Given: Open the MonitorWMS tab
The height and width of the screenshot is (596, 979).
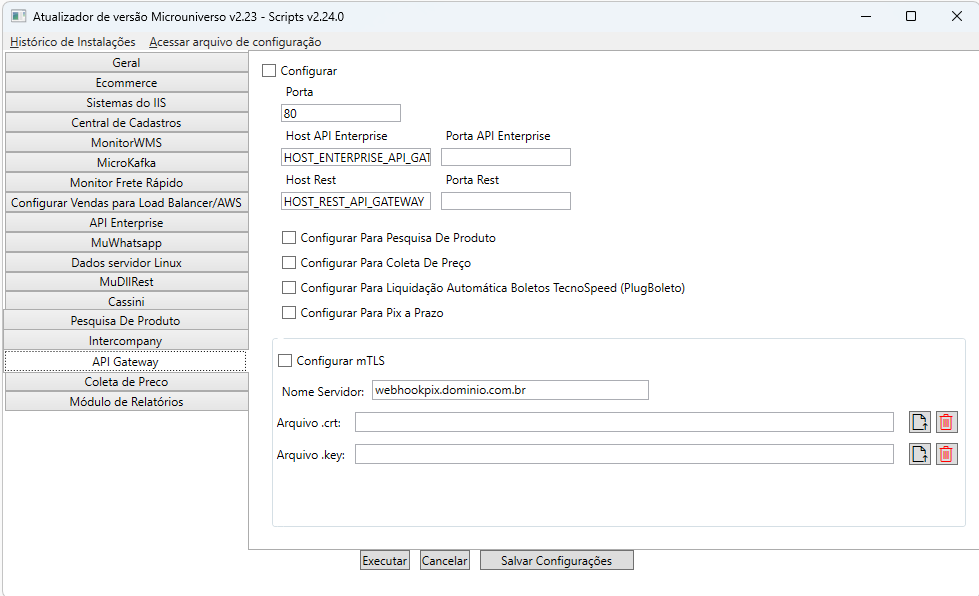Looking at the screenshot, I should pyautogui.click(x=127, y=143).
